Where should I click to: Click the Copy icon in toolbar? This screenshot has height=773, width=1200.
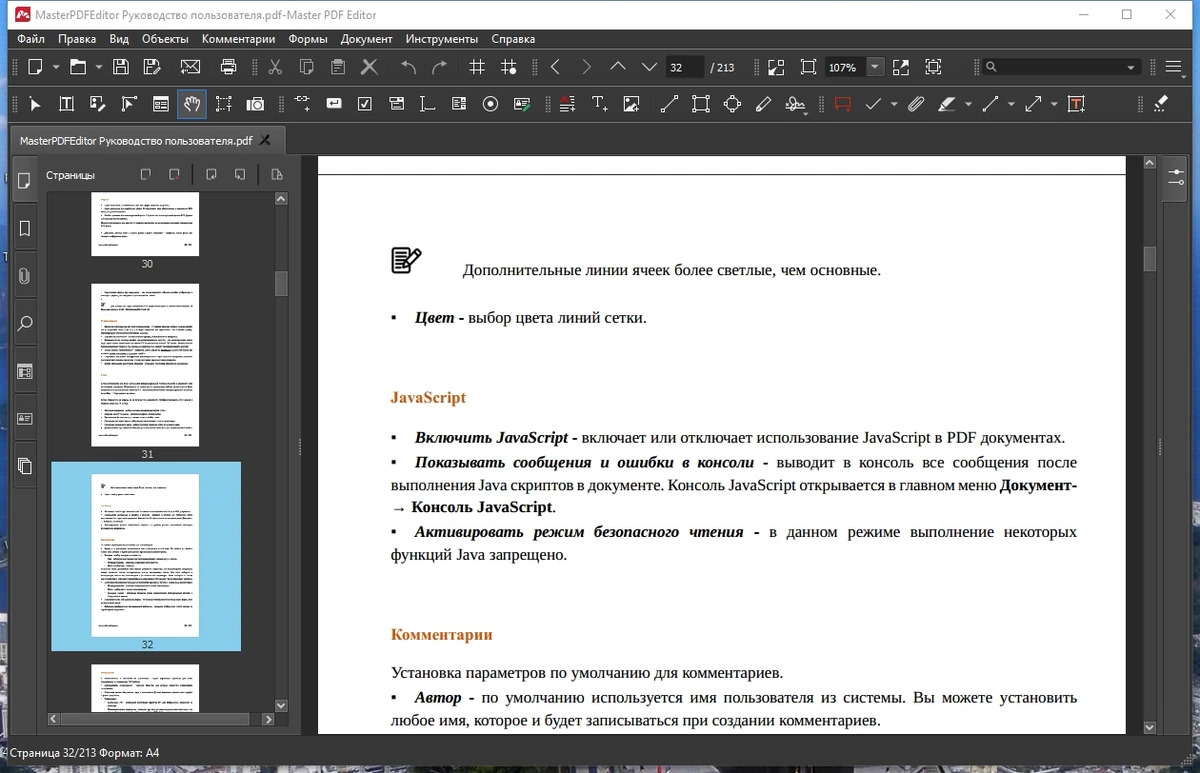pyautogui.click(x=307, y=67)
